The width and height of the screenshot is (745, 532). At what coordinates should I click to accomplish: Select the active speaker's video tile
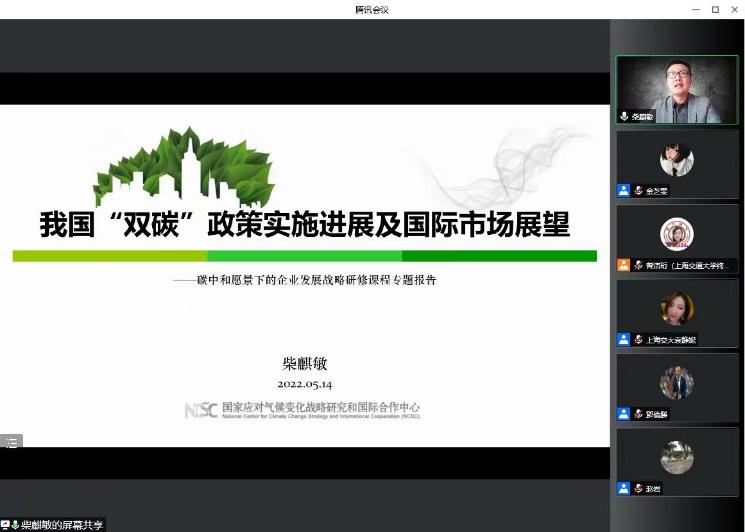(677, 88)
